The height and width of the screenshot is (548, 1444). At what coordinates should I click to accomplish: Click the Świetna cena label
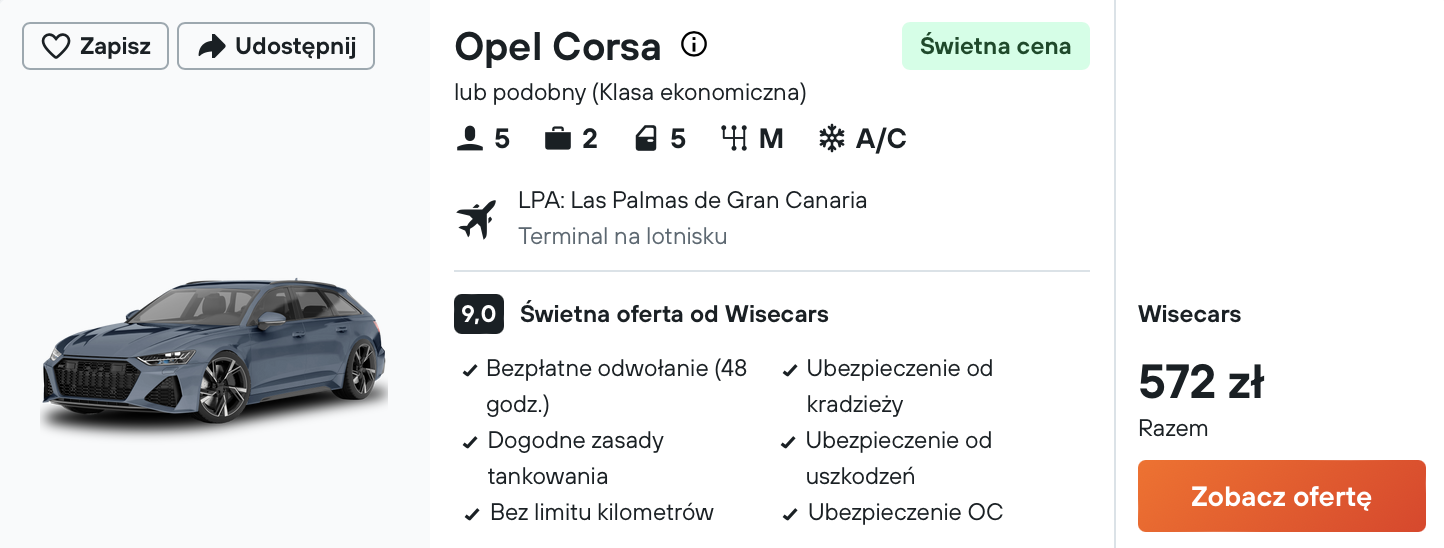coord(996,46)
